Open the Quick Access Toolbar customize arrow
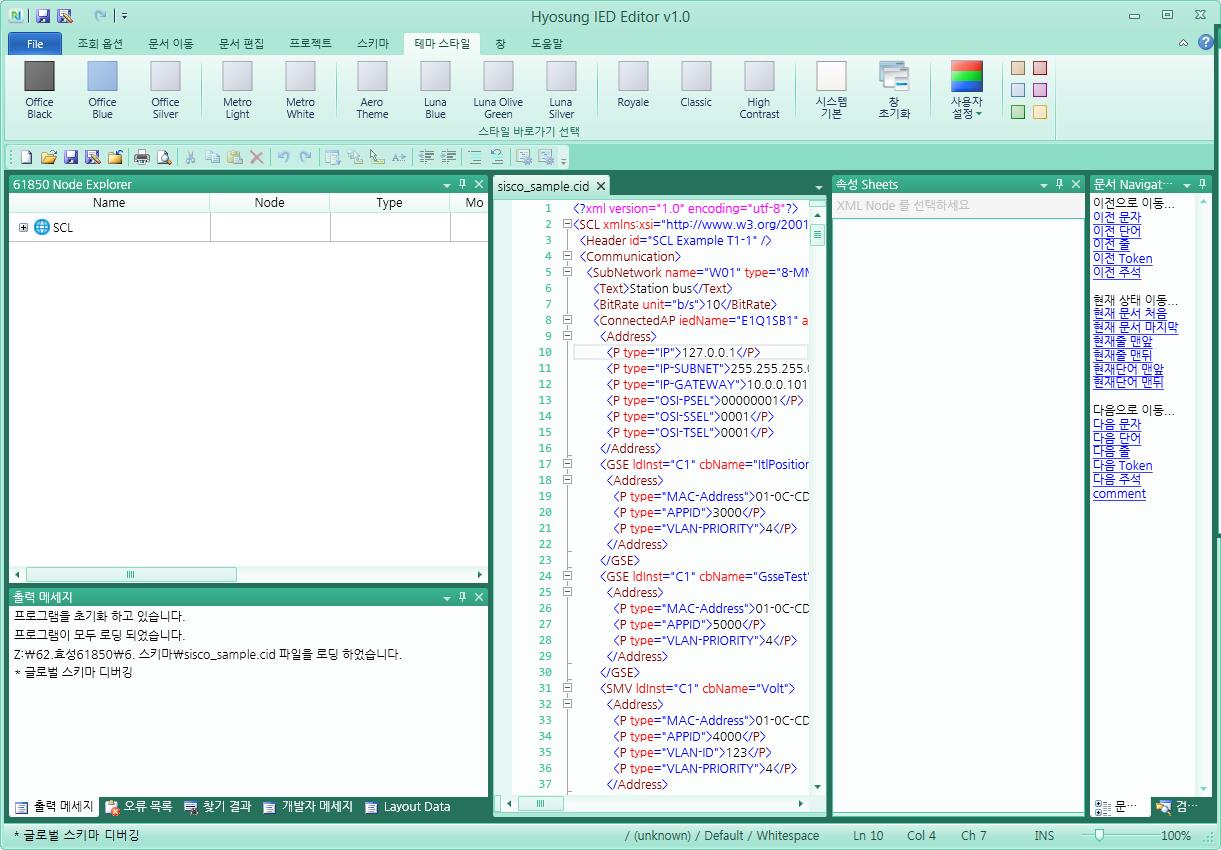1221x850 pixels. pyautogui.click(x=124, y=16)
